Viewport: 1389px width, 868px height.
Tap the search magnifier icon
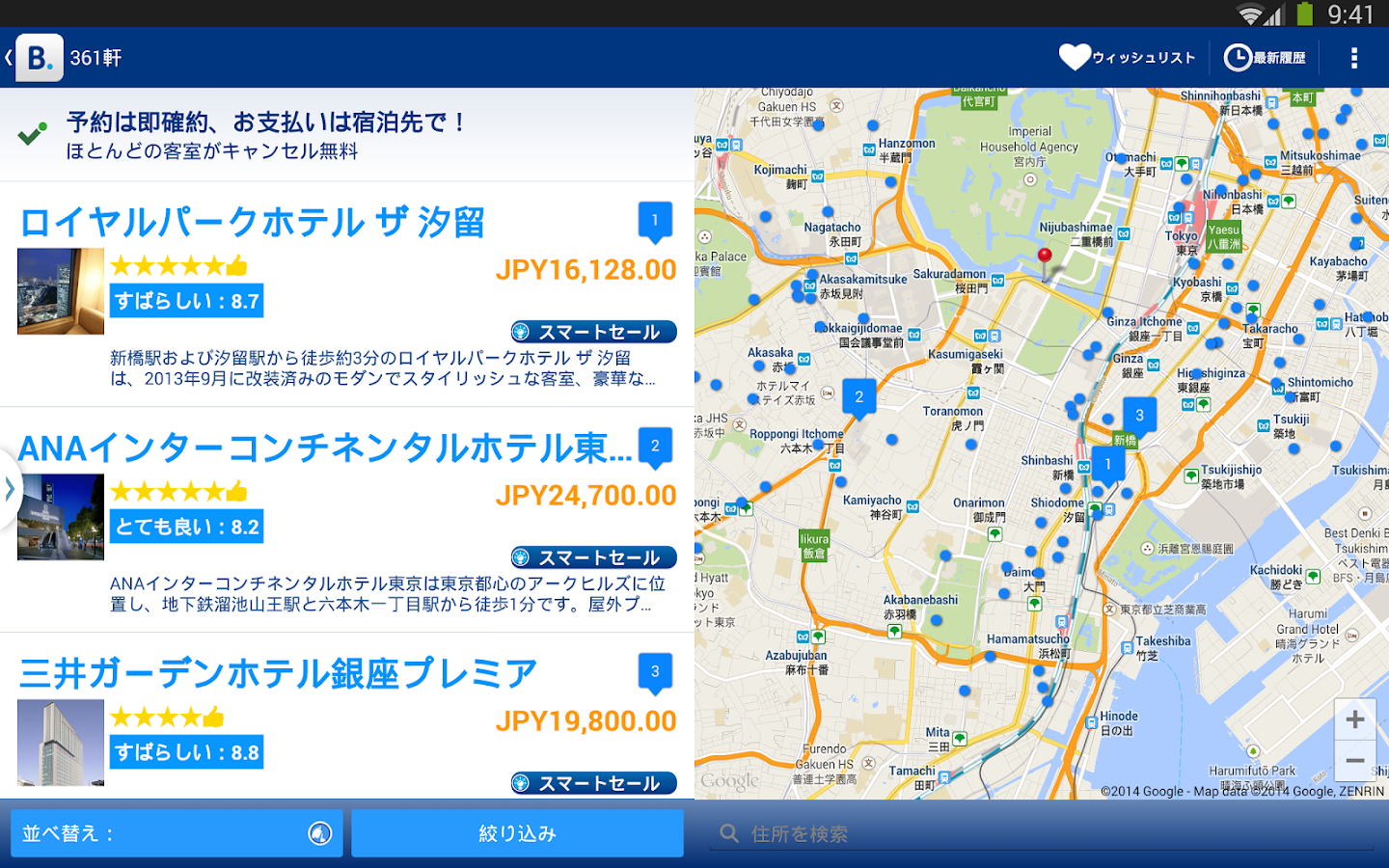pyautogui.click(x=729, y=833)
